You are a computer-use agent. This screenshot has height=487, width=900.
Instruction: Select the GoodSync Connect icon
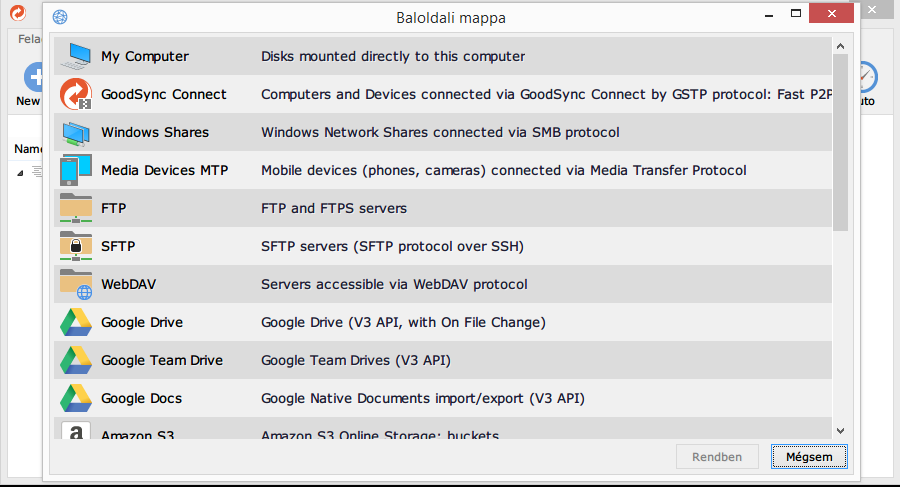tap(76, 94)
